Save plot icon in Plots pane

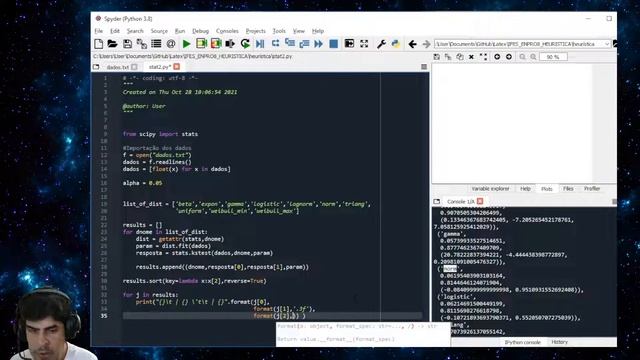[x=437, y=57]
